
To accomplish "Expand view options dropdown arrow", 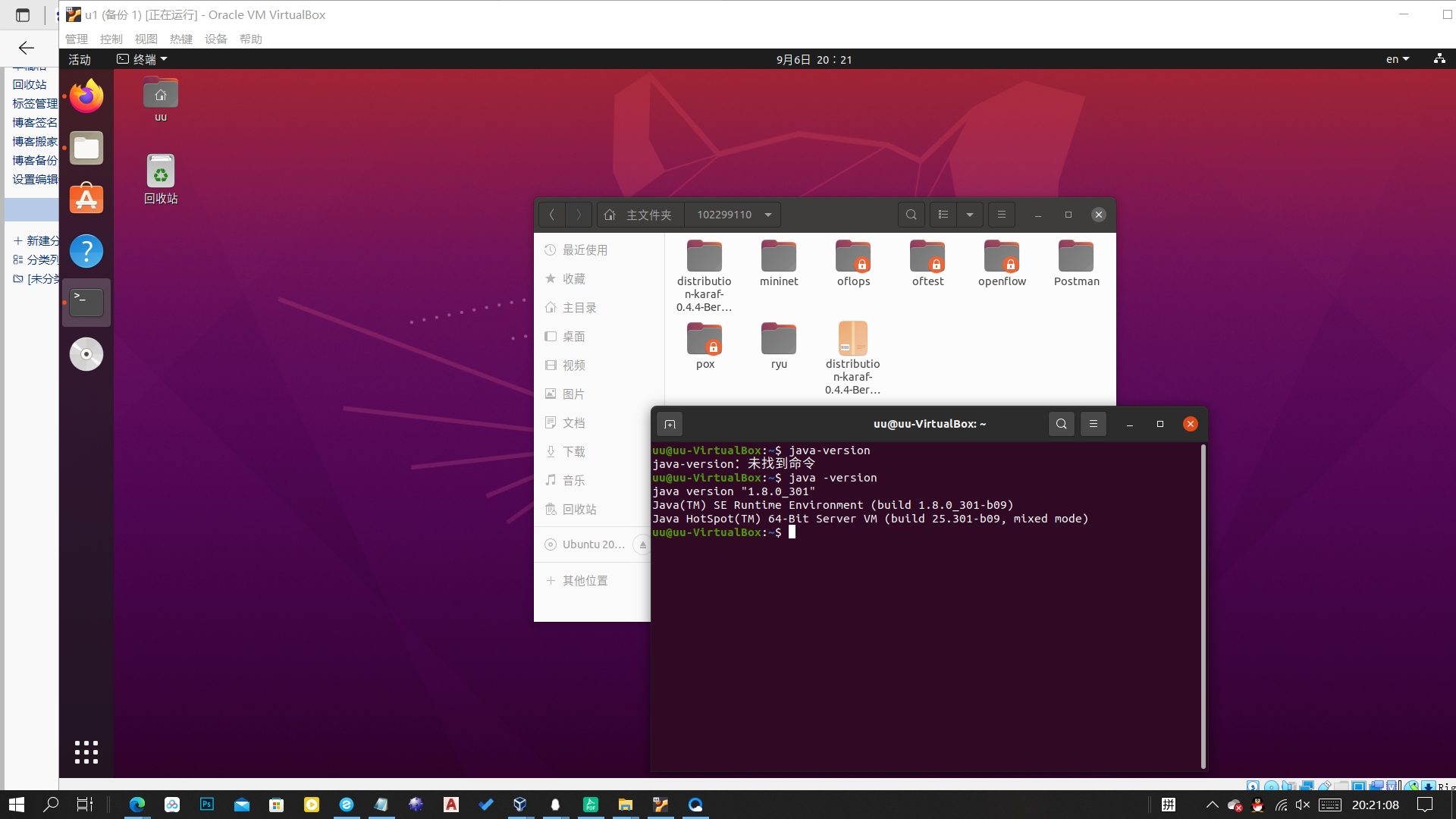I will pyautogui.click(x=970, y=215).
